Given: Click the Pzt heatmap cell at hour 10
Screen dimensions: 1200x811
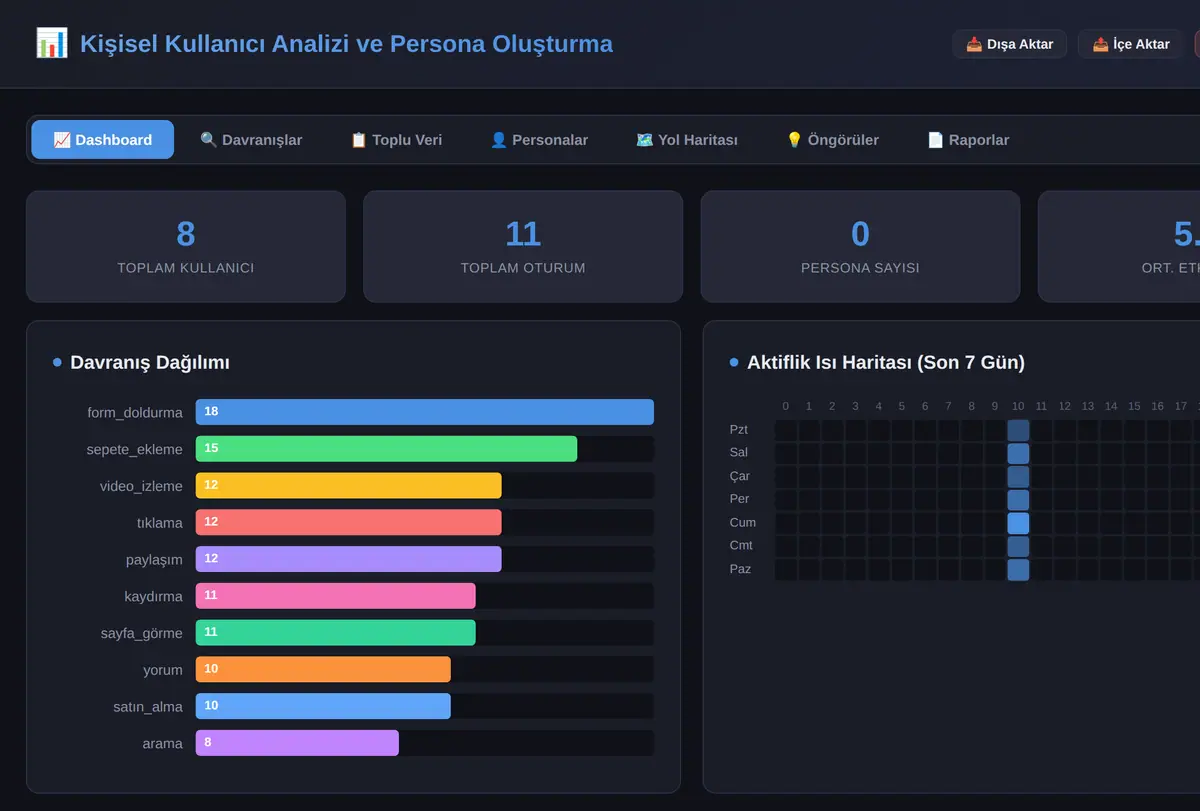Looking at the screenshot, I should click(x=1018, y=430).
